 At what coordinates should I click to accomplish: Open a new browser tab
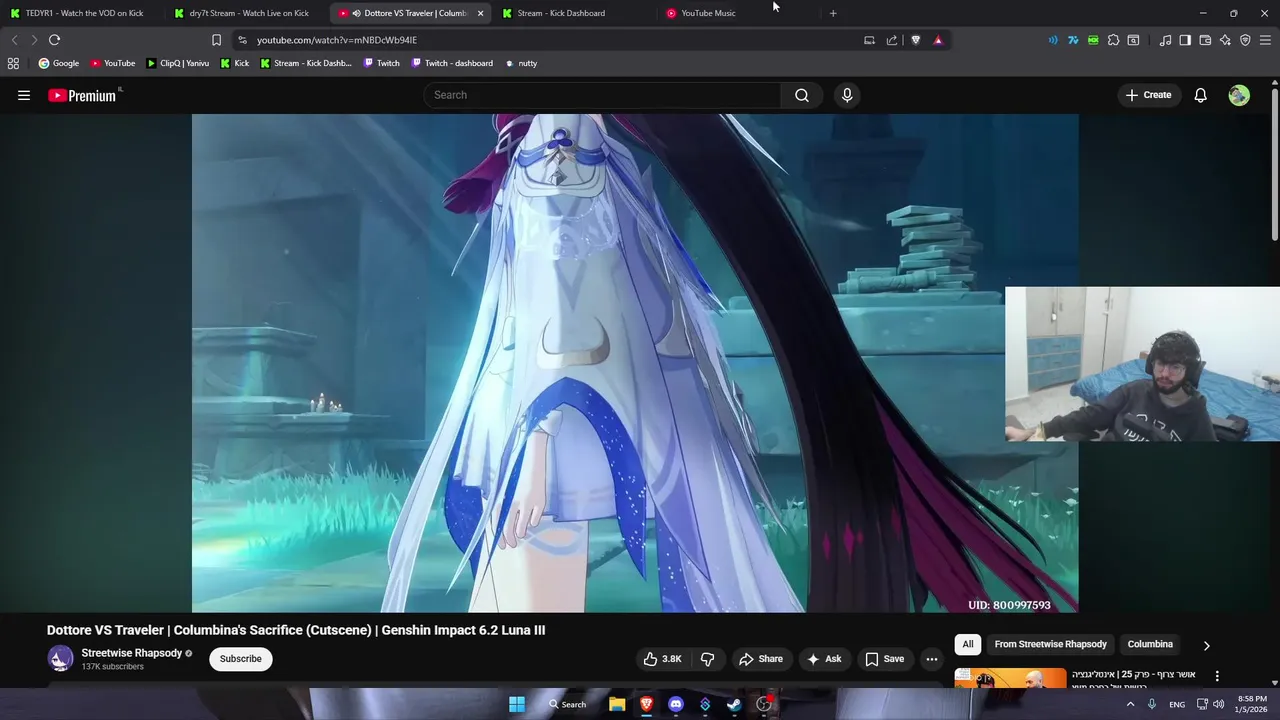[x=833, y=13]
